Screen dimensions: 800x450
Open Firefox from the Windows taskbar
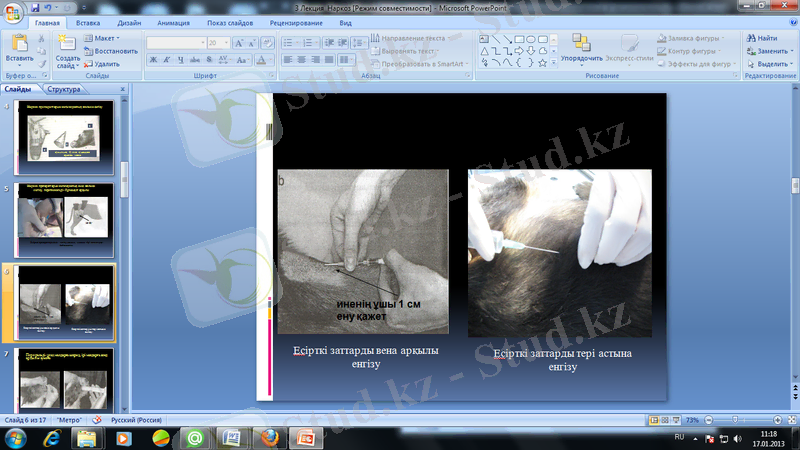tap(267, 437)
